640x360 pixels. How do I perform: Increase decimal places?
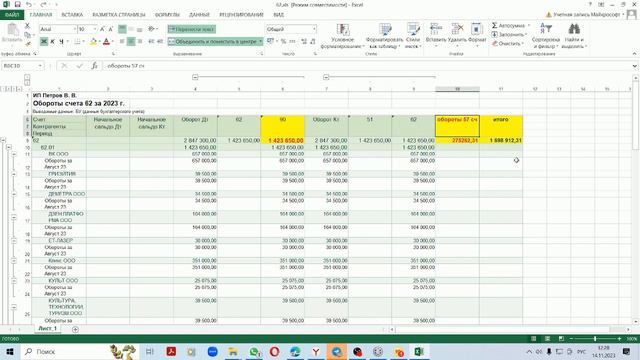[x=304, y=41]
